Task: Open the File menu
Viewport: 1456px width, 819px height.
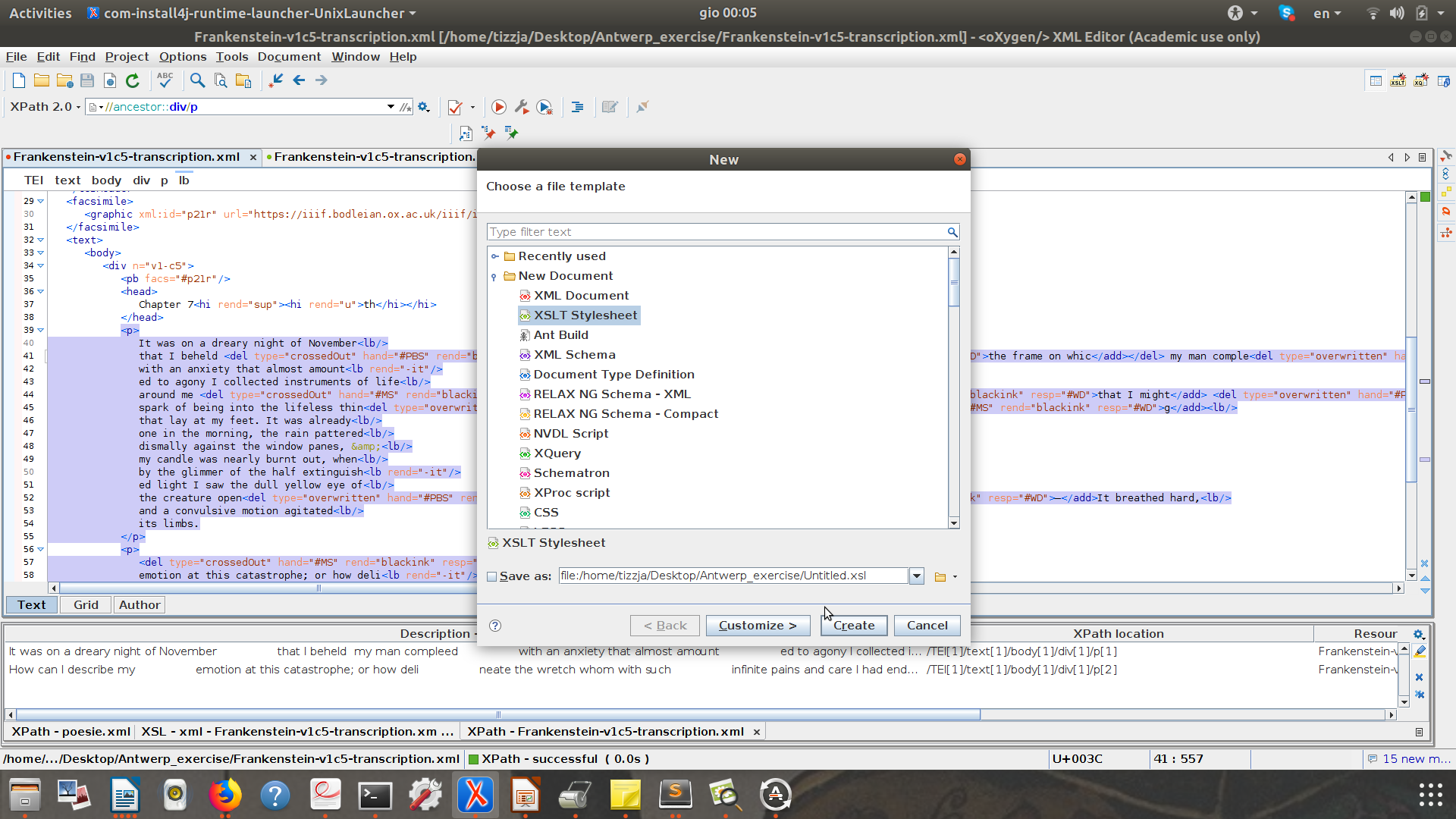Action: (x=16, y=57)
